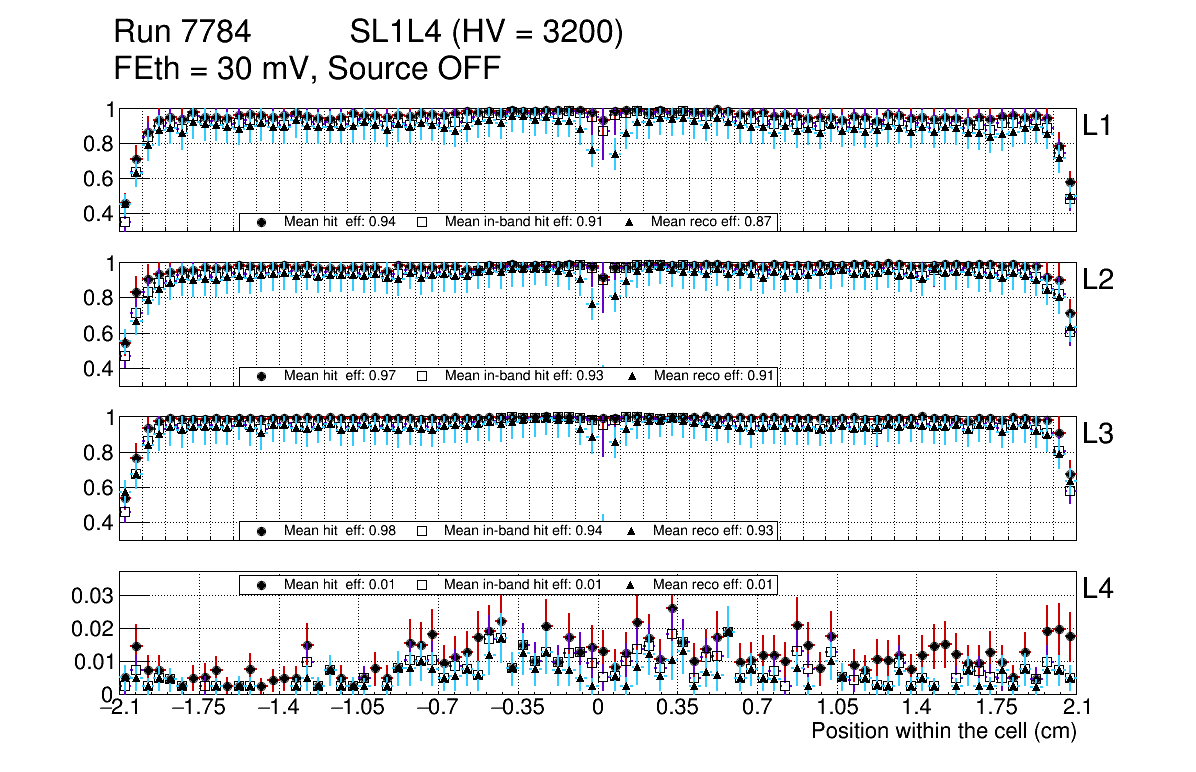Click 'Position within the cell (cm)' axis title

point(943,731)
